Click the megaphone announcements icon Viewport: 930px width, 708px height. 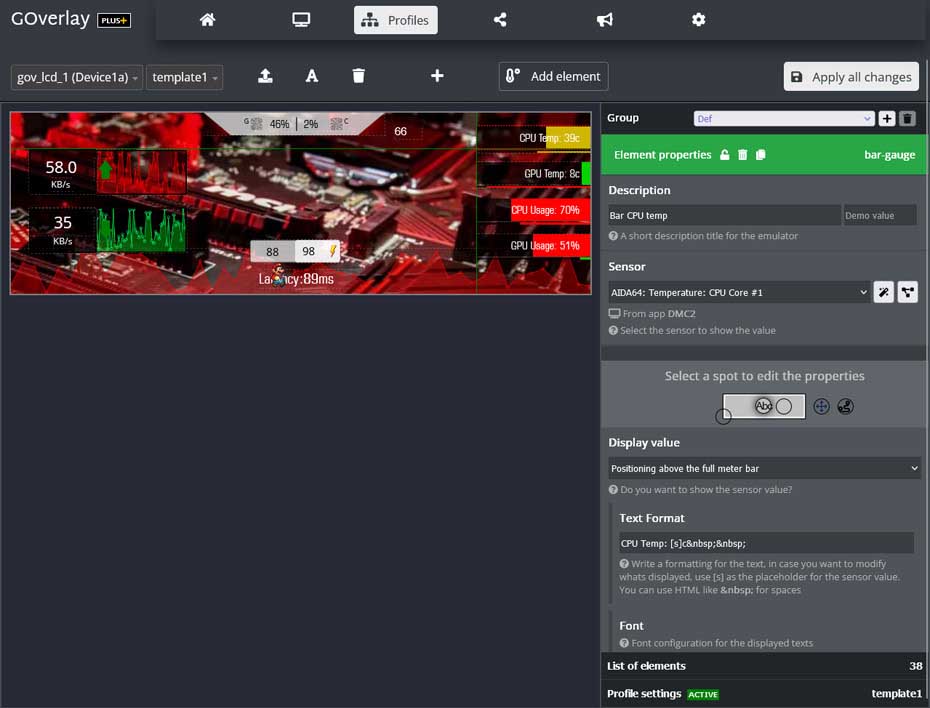click(605, 20)
